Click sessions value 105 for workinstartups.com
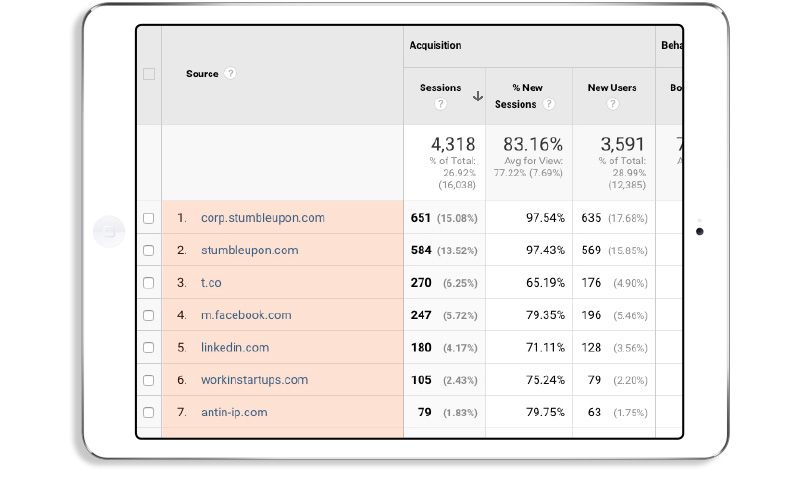 pyautogui.click(x=421, y=380)
